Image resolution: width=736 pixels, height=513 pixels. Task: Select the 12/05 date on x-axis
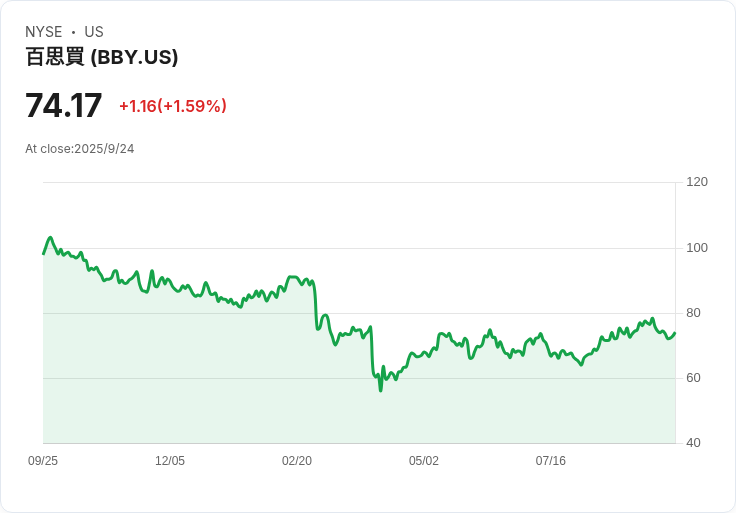pyautogui.click(x=170, y=461)
